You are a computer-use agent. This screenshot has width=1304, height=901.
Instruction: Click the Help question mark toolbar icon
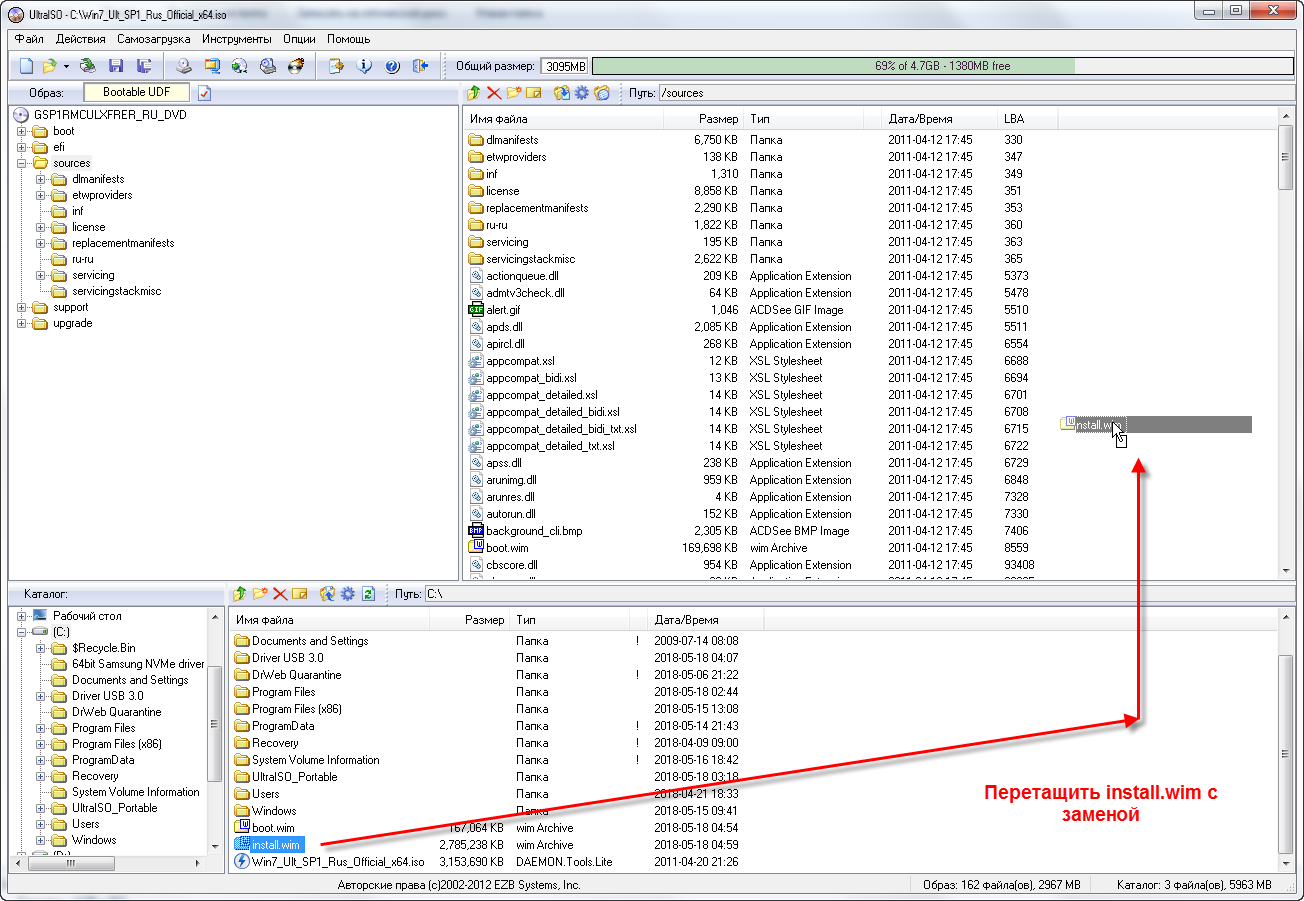(392, 66)
